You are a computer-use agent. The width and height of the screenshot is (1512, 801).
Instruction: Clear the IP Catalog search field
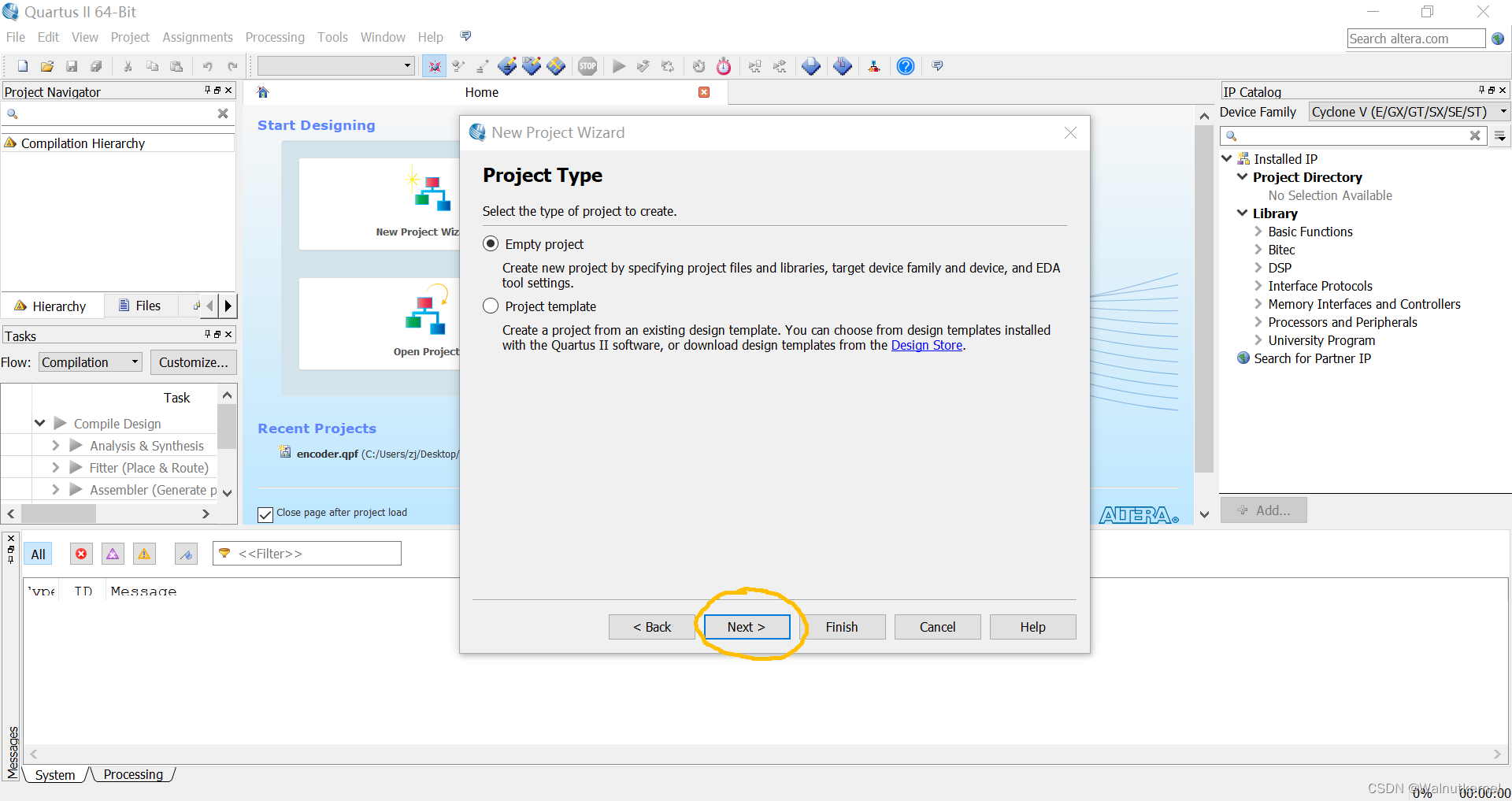click(x=1475, y=135)
